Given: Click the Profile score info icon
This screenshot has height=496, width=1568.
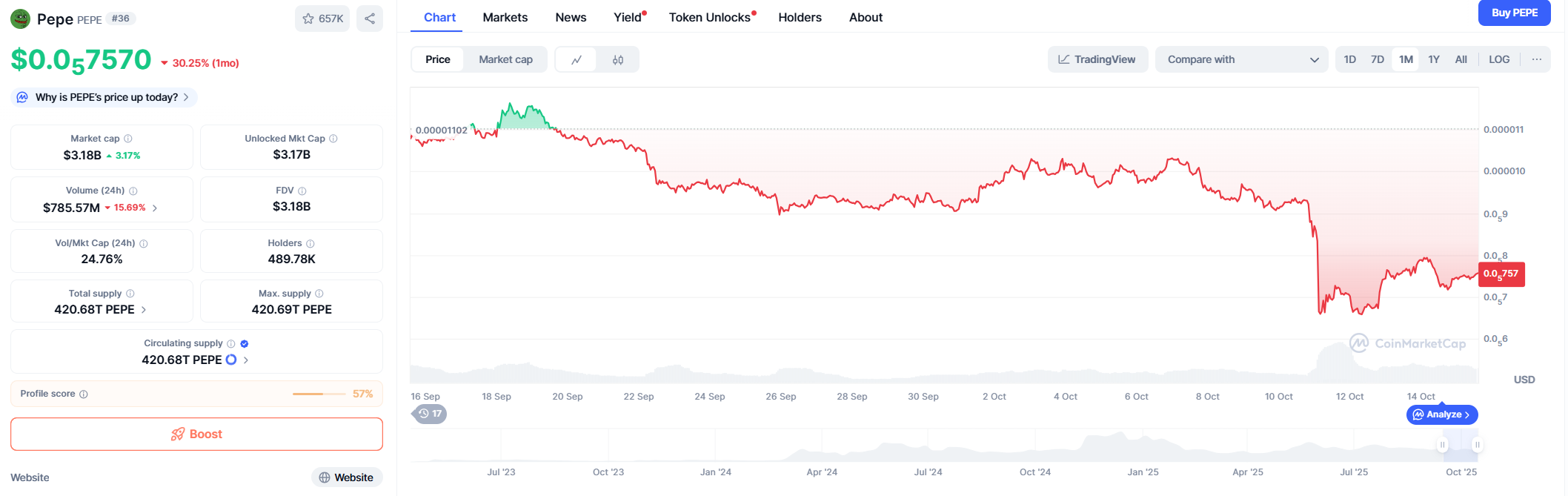Looking at the screenshot, I should pos(84,394).
